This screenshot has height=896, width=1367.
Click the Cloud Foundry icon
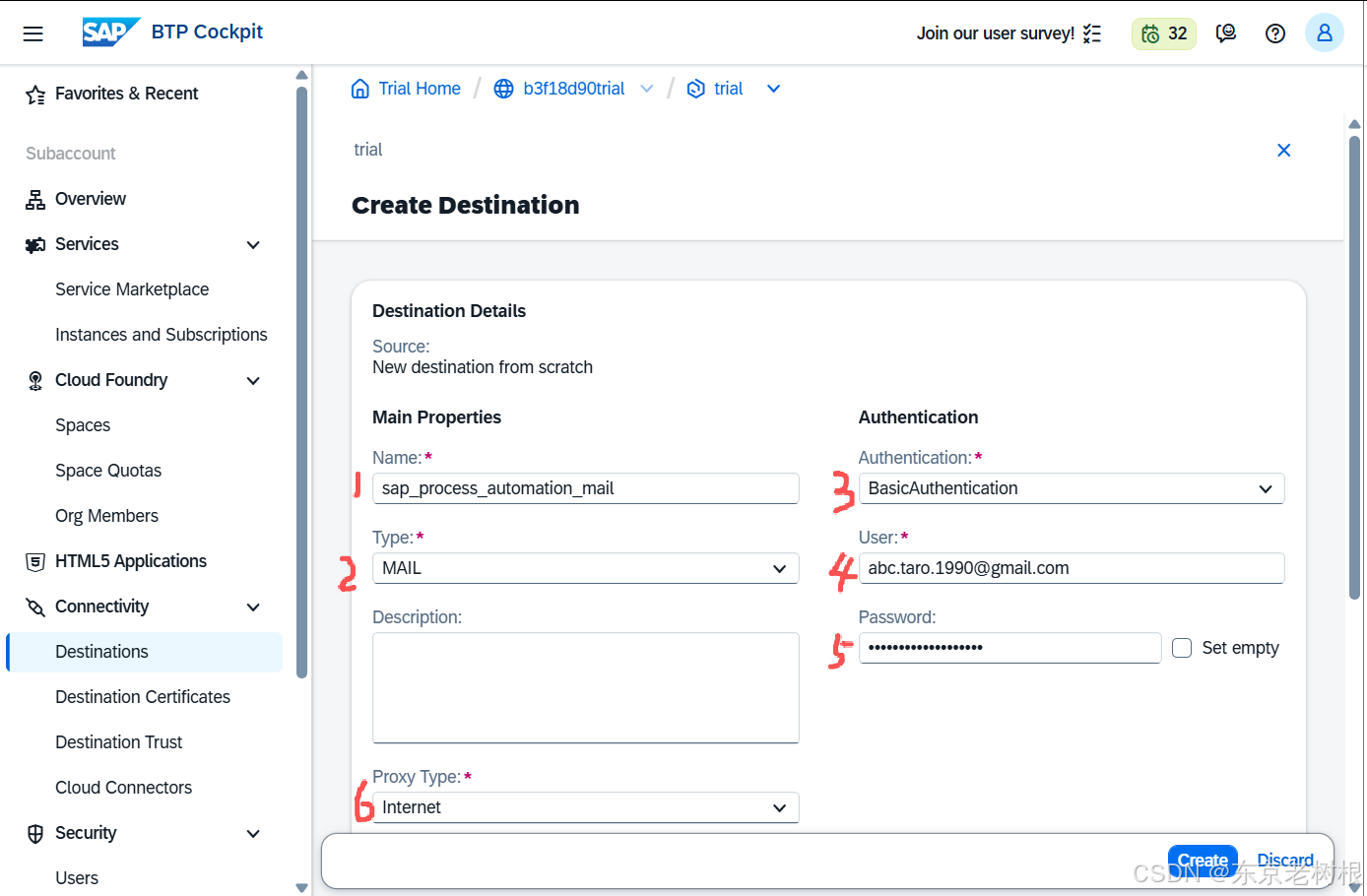(35, 381)
